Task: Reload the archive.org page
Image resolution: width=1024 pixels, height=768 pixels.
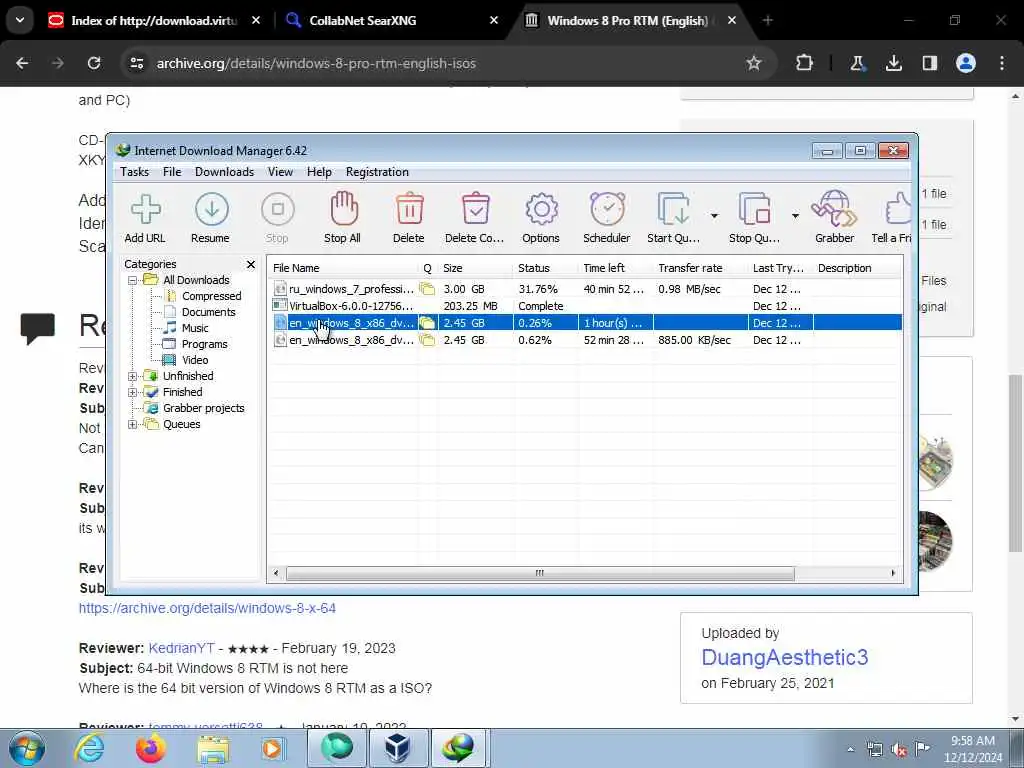Action: (x=94, y=63)
